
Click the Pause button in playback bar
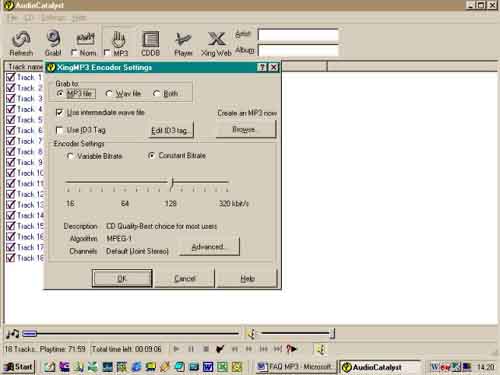191,349
